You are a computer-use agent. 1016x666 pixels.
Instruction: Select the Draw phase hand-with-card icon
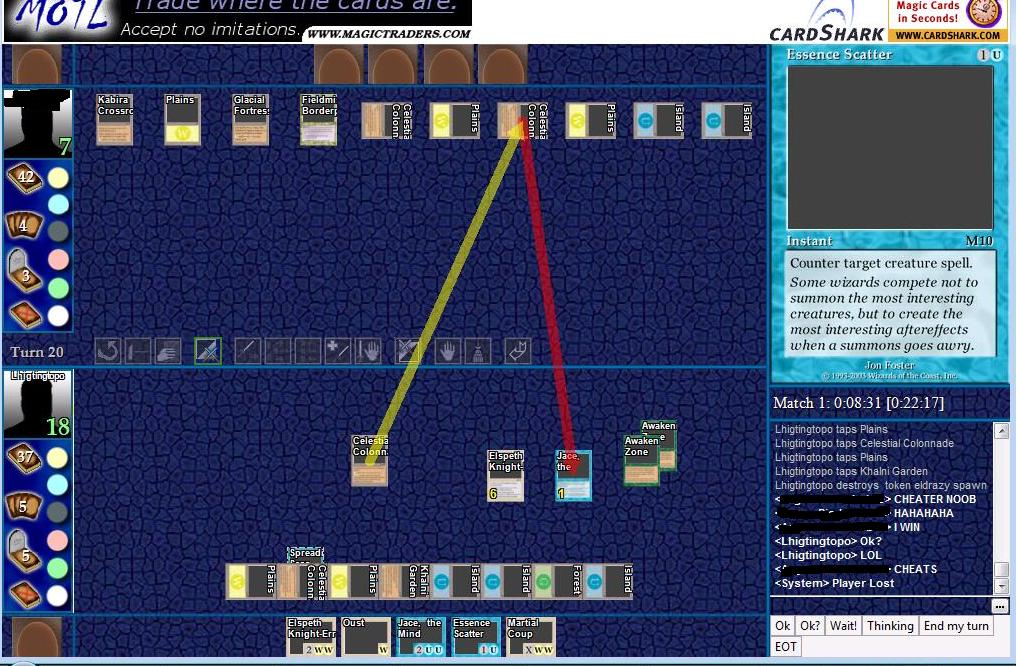168,351
